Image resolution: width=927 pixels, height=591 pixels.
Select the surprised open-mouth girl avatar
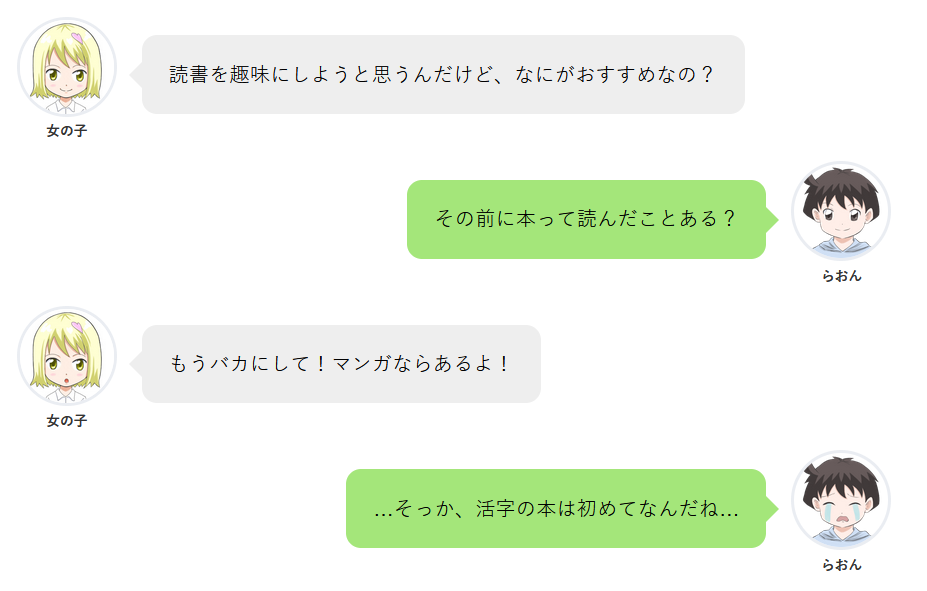coord(67,356)
